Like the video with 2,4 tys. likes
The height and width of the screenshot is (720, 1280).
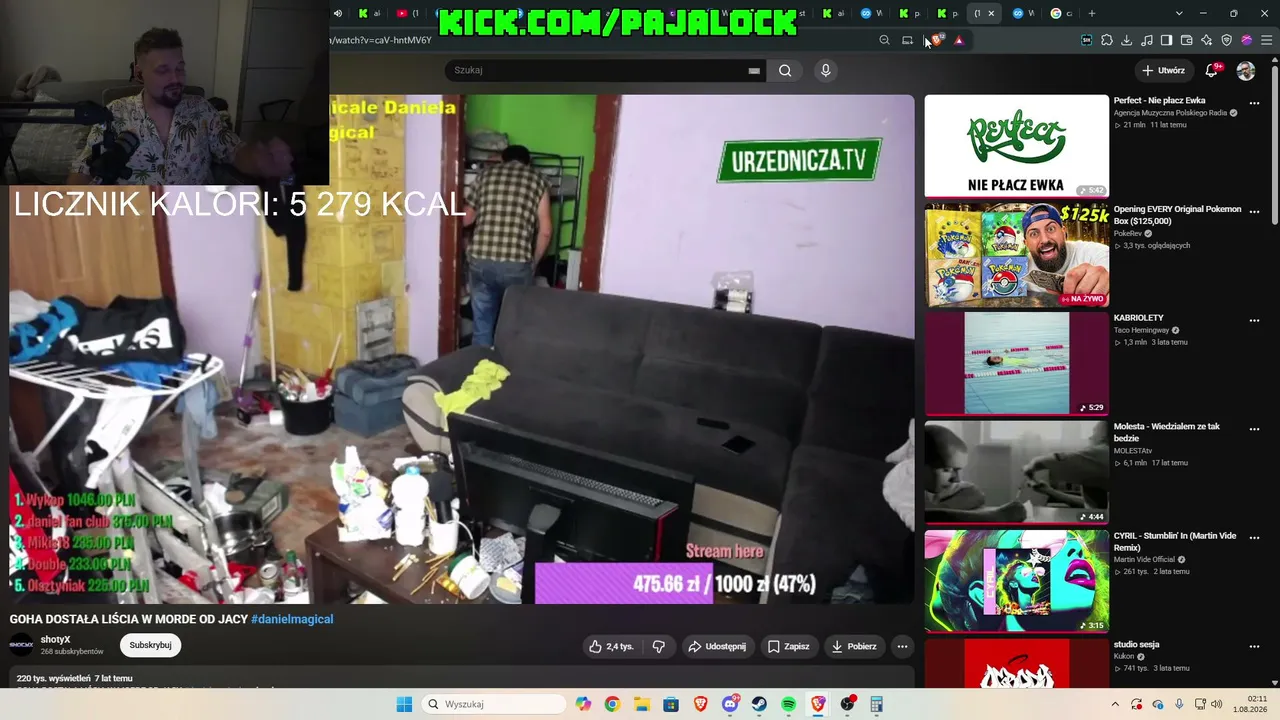(611, 646)
